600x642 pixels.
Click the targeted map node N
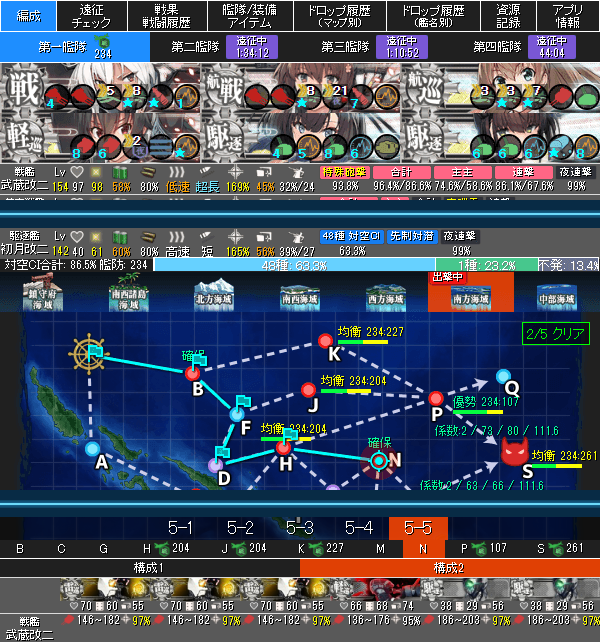(378, 461)
